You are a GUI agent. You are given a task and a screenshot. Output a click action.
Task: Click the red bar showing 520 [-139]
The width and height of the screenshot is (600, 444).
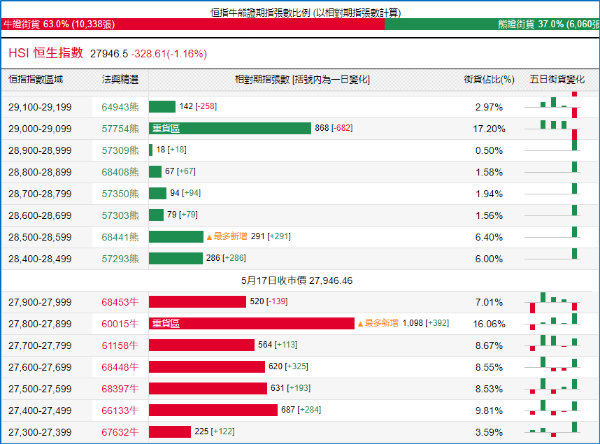(197, 302)
